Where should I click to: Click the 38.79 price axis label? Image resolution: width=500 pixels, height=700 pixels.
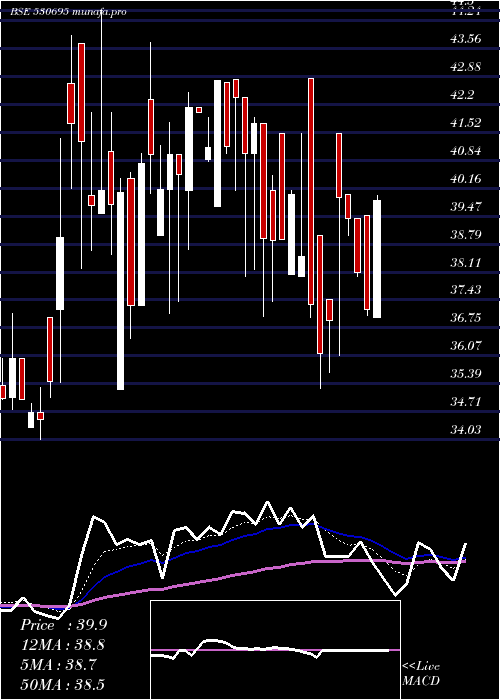pos(466,234)
